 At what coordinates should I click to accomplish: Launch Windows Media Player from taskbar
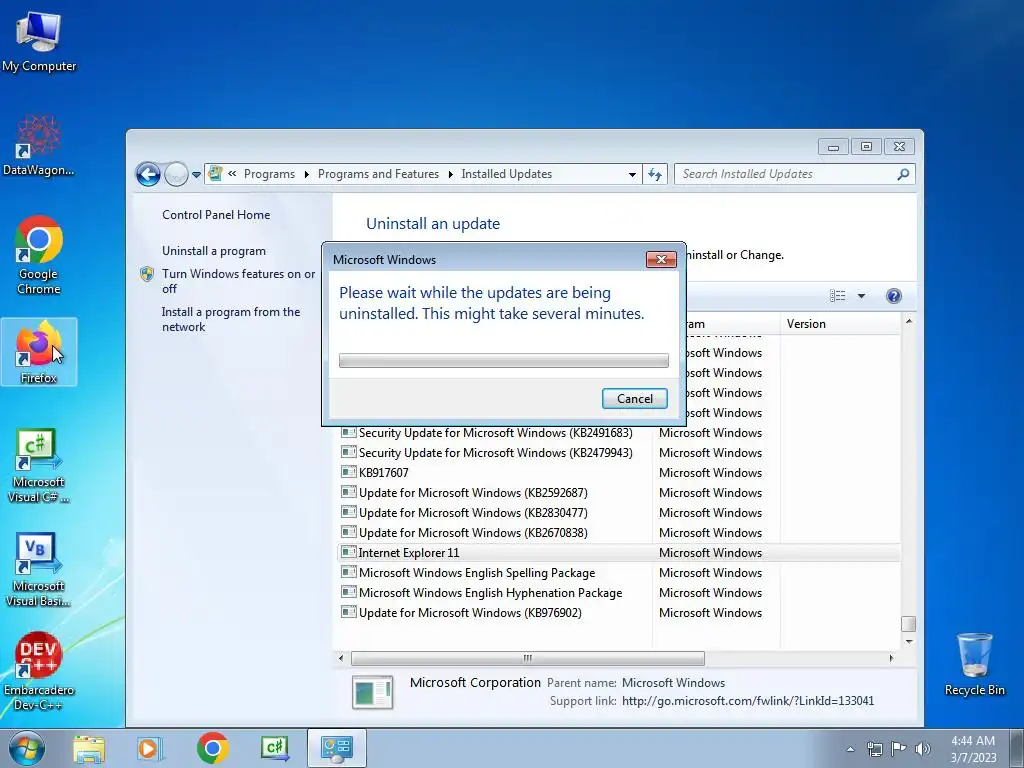[x=150, y=748]
